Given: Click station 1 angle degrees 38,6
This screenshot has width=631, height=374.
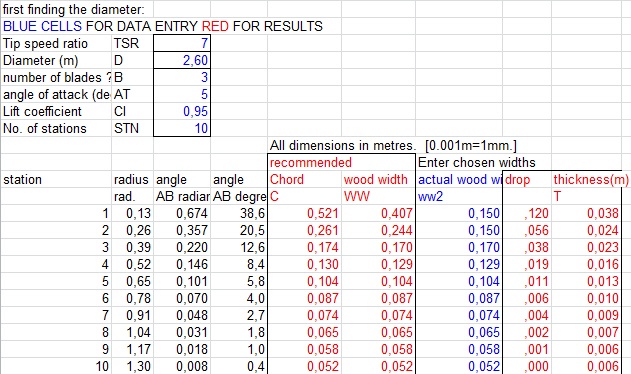Looking at the screenshot, I should coord(239,213).
